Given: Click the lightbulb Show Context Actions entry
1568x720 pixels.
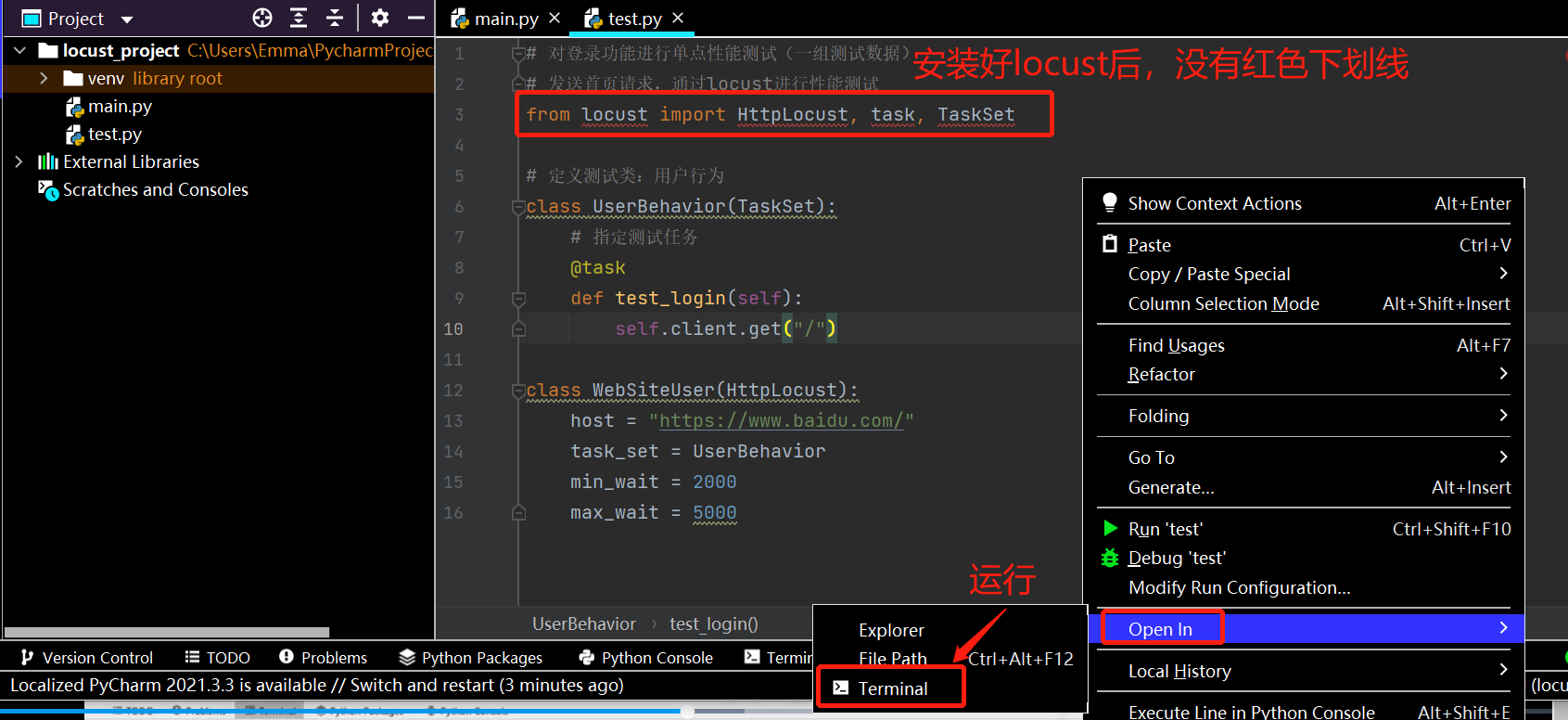Looking at the screenshot, I should tap(1109, 202).
